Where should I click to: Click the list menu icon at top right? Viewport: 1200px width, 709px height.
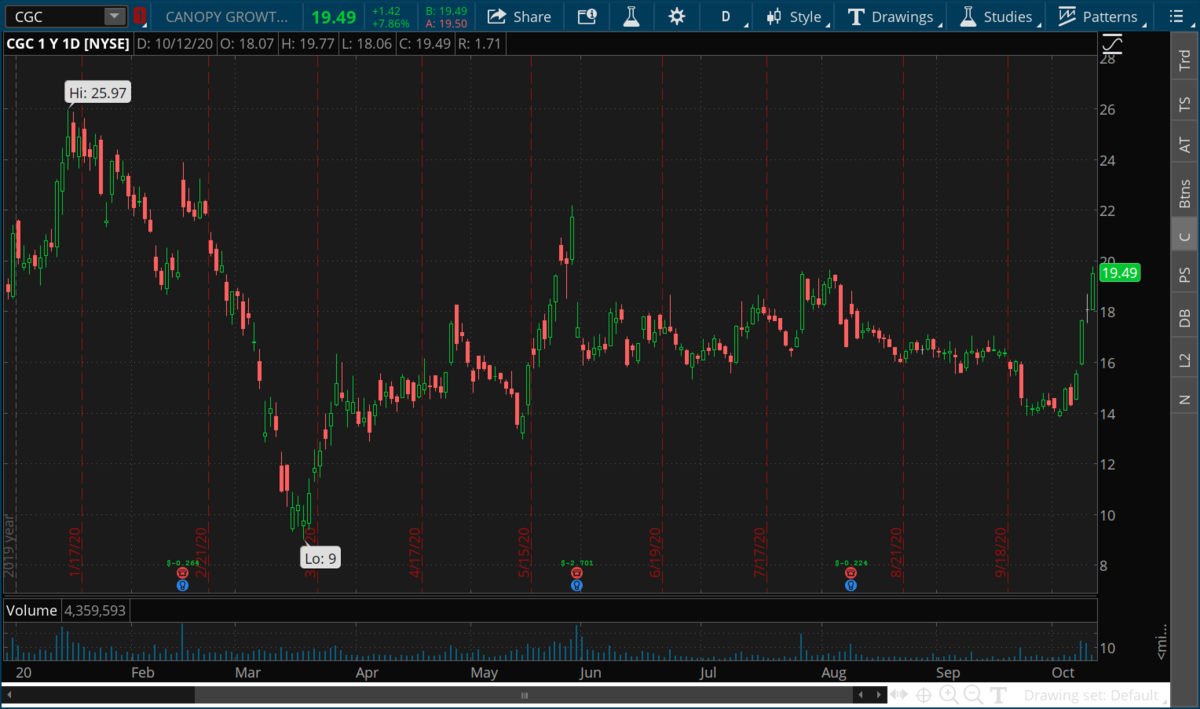click(x=1176, y=16)
